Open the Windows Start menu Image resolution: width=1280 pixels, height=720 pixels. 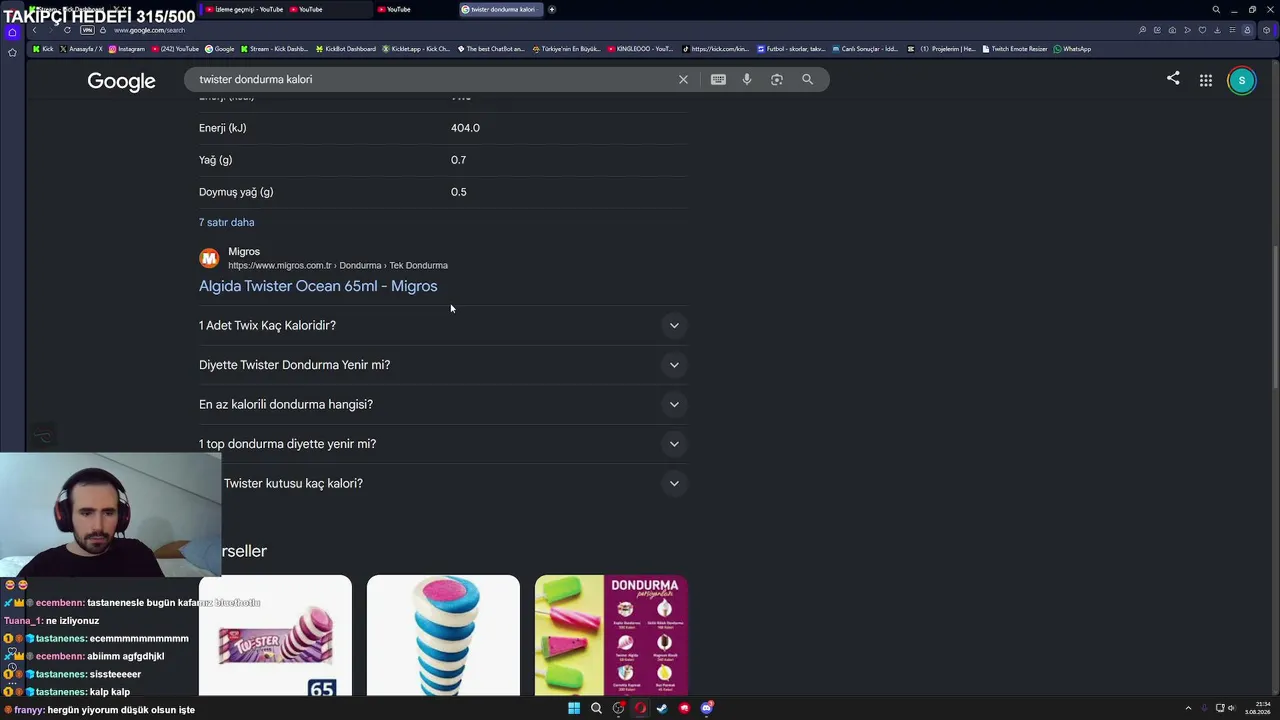coord(574,708)
